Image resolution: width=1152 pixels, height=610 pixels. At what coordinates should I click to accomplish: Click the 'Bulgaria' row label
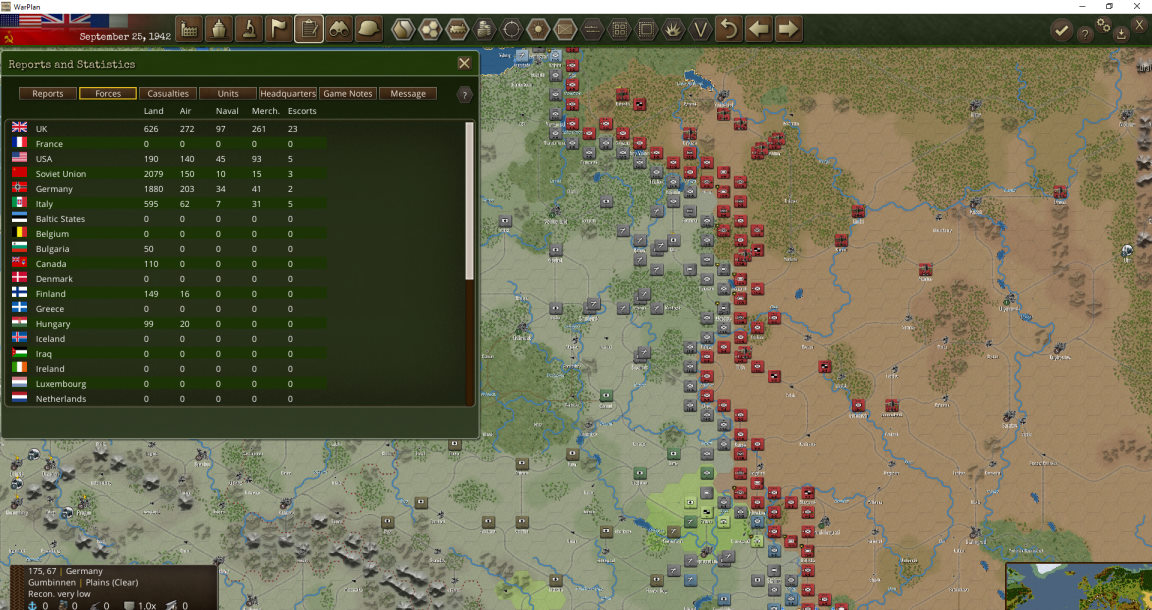(x=52, y=249)
